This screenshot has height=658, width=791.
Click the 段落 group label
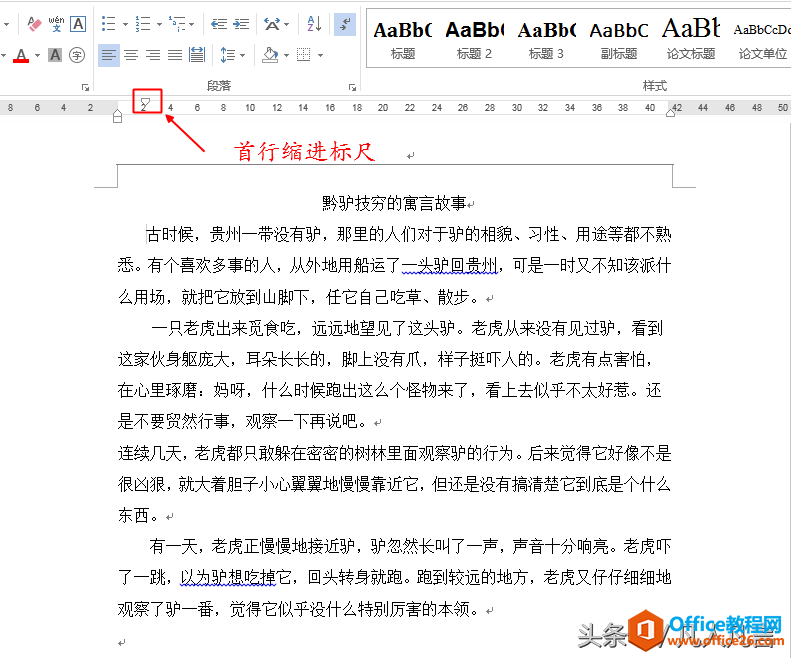point(219,86)
